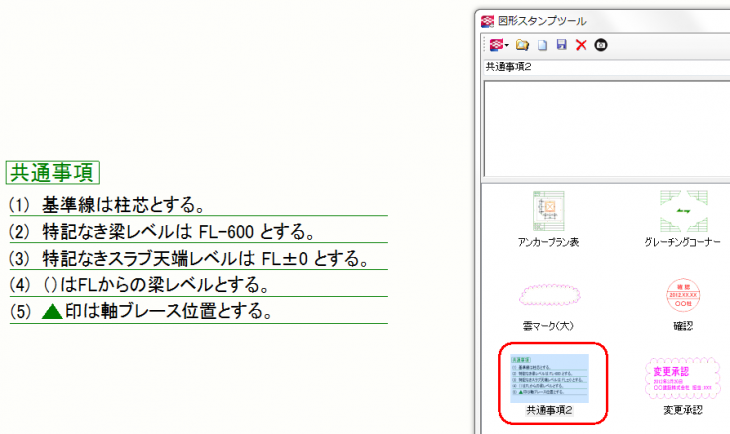Click the グレーチングコーナー label text

pyautogui.click(x=683, y=242)
